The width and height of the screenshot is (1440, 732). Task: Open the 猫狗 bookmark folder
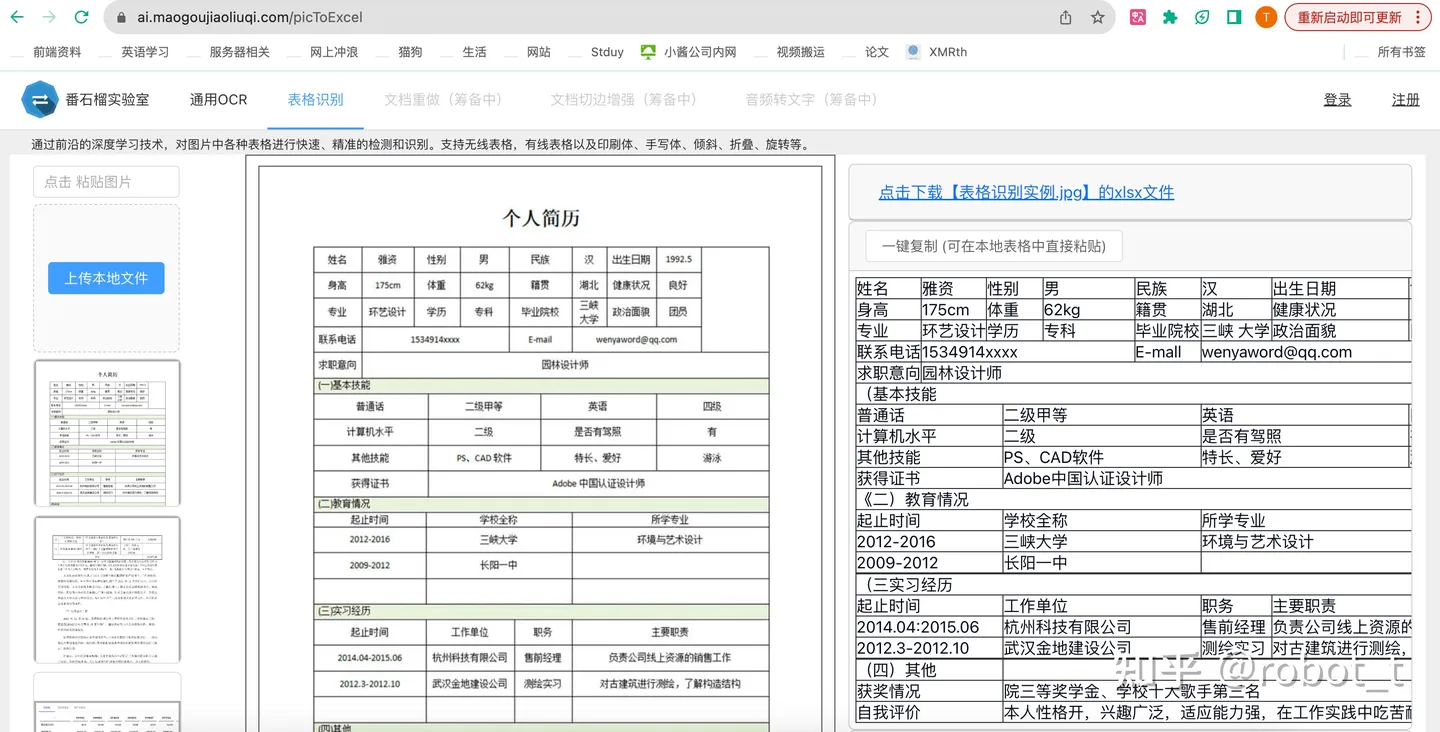[398, 52]
